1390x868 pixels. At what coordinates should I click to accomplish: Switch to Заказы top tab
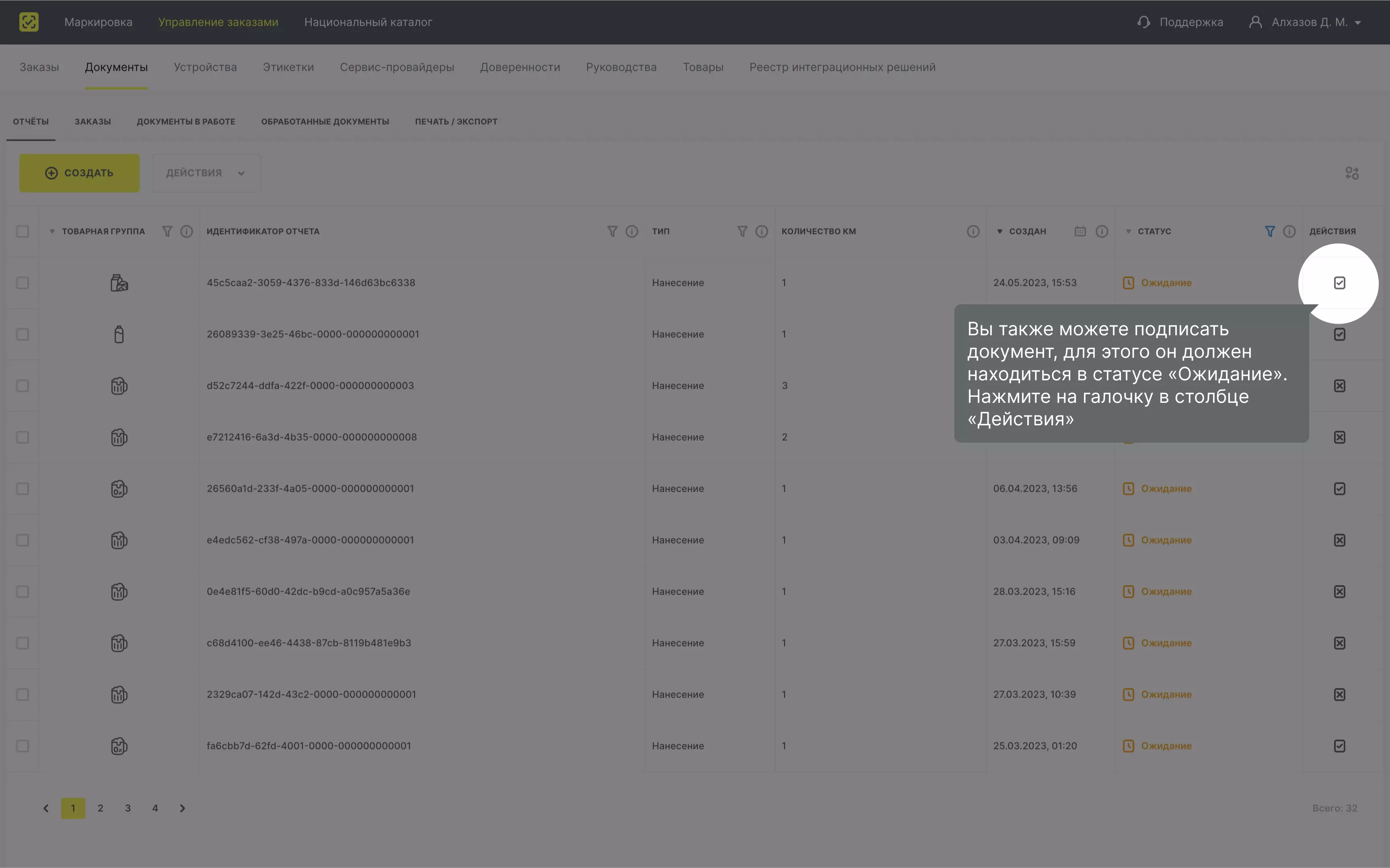click(39, 67)
